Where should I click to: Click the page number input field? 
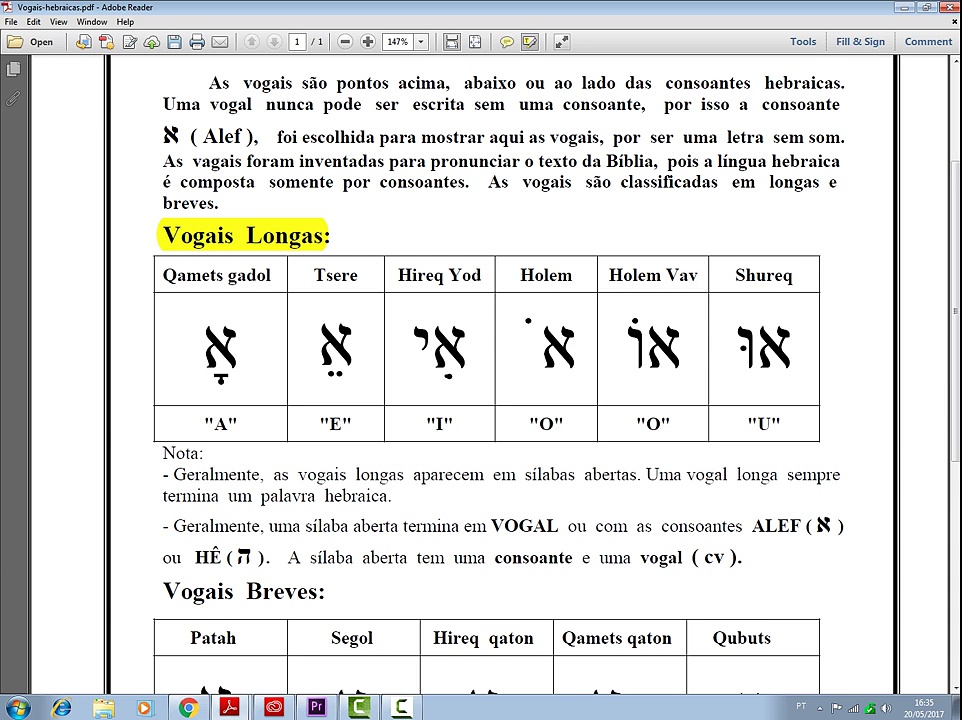click(297, 42)
